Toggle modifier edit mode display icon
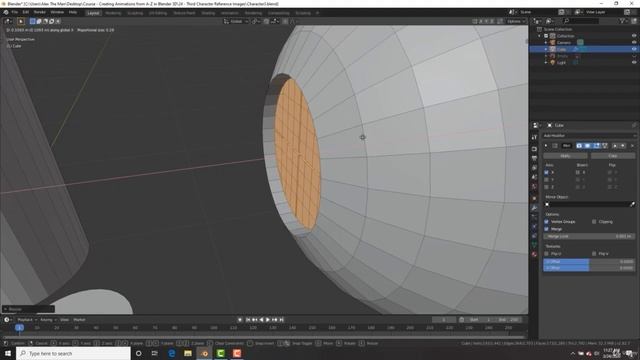Screen dimensions: 640x360 pos(596,146)
